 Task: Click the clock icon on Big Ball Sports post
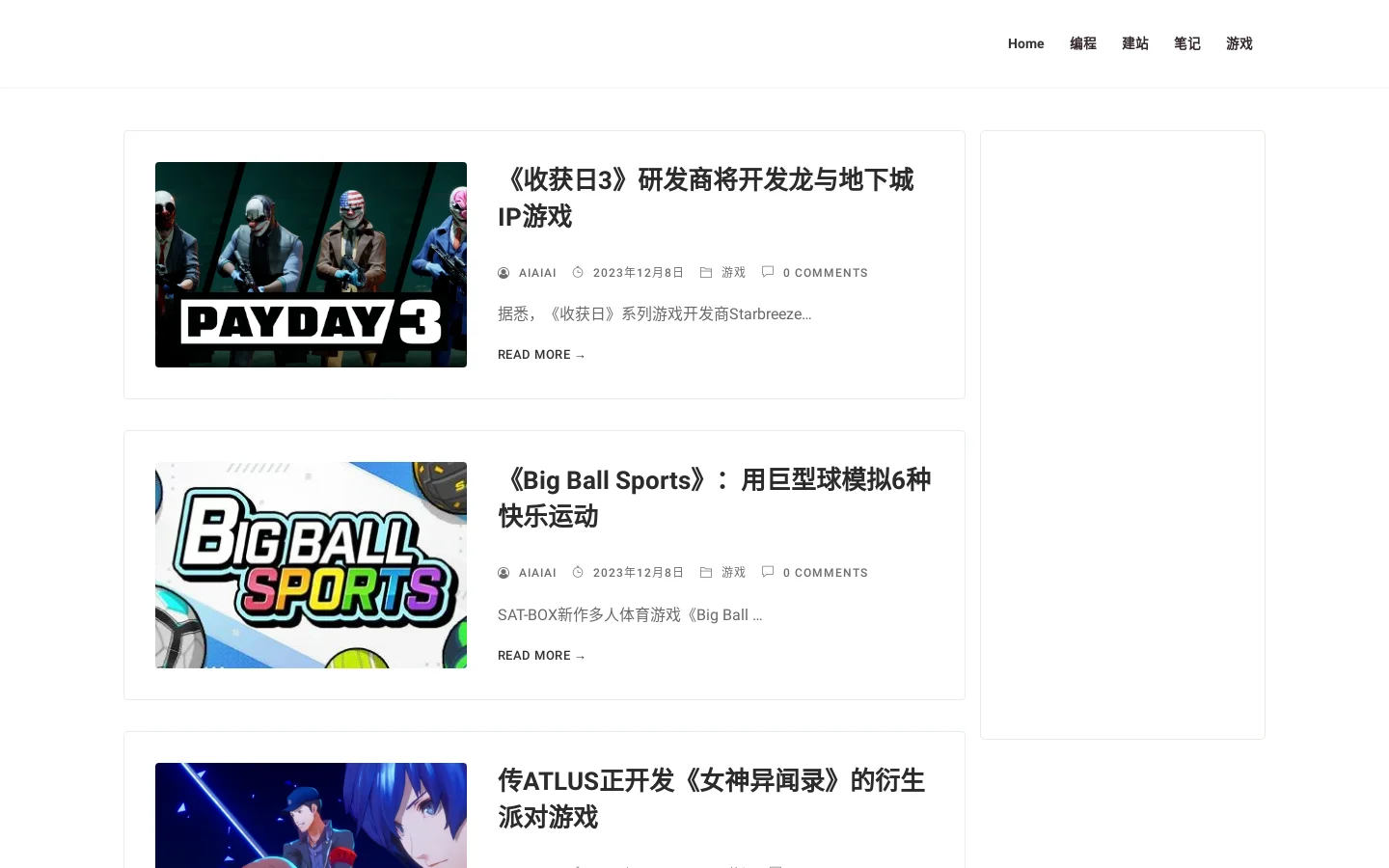(578, 572)
